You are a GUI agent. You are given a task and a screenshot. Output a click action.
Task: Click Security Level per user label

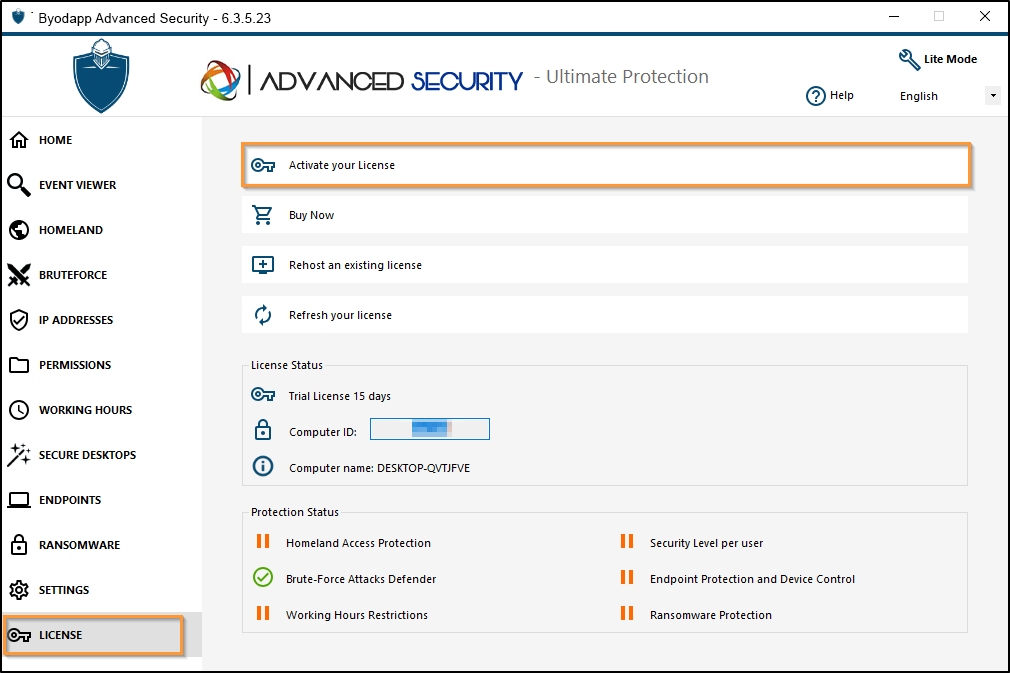pyautogui.click(x=706, y=543)
